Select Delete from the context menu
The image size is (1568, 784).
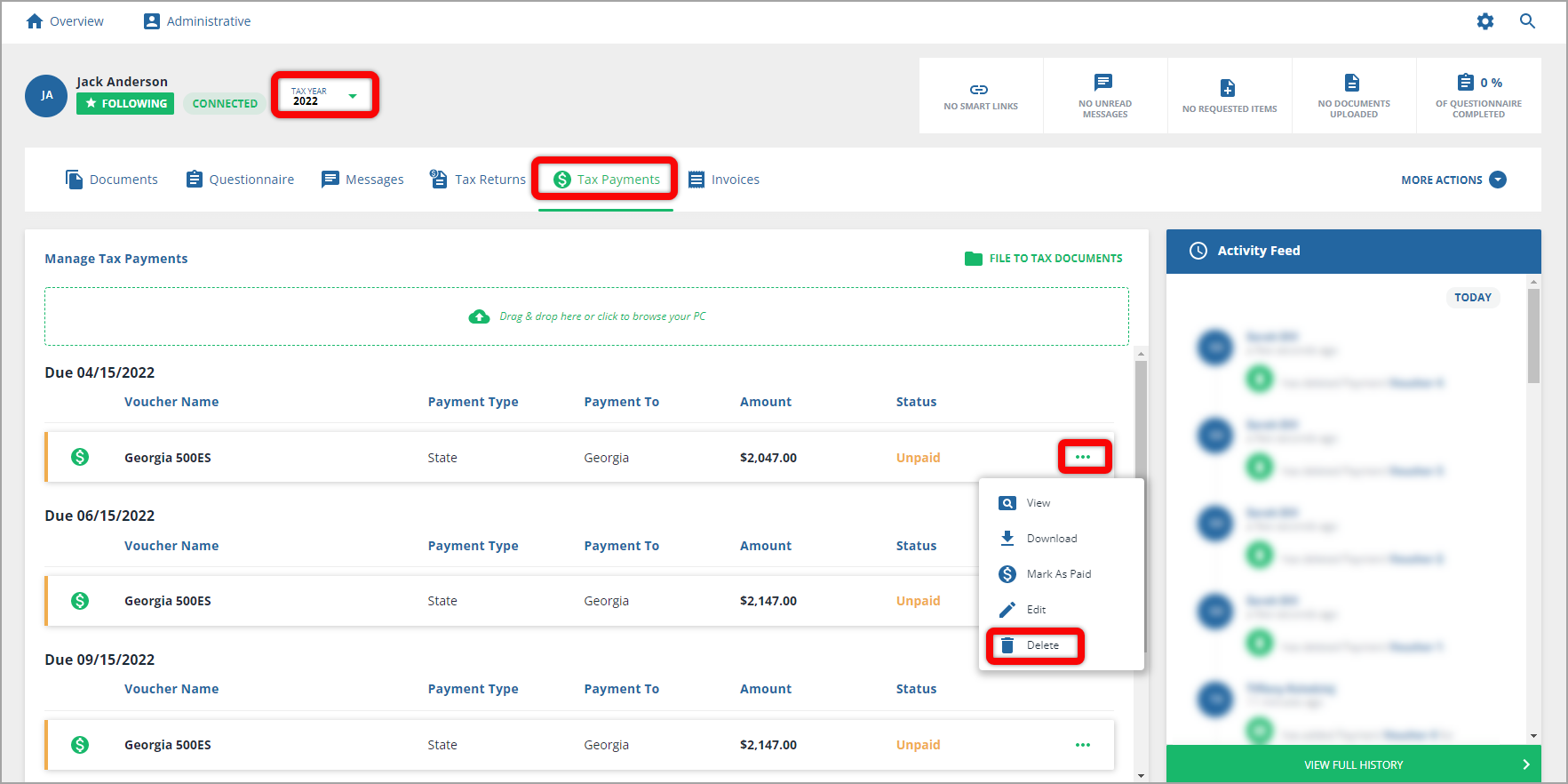tap(1036, 645)
